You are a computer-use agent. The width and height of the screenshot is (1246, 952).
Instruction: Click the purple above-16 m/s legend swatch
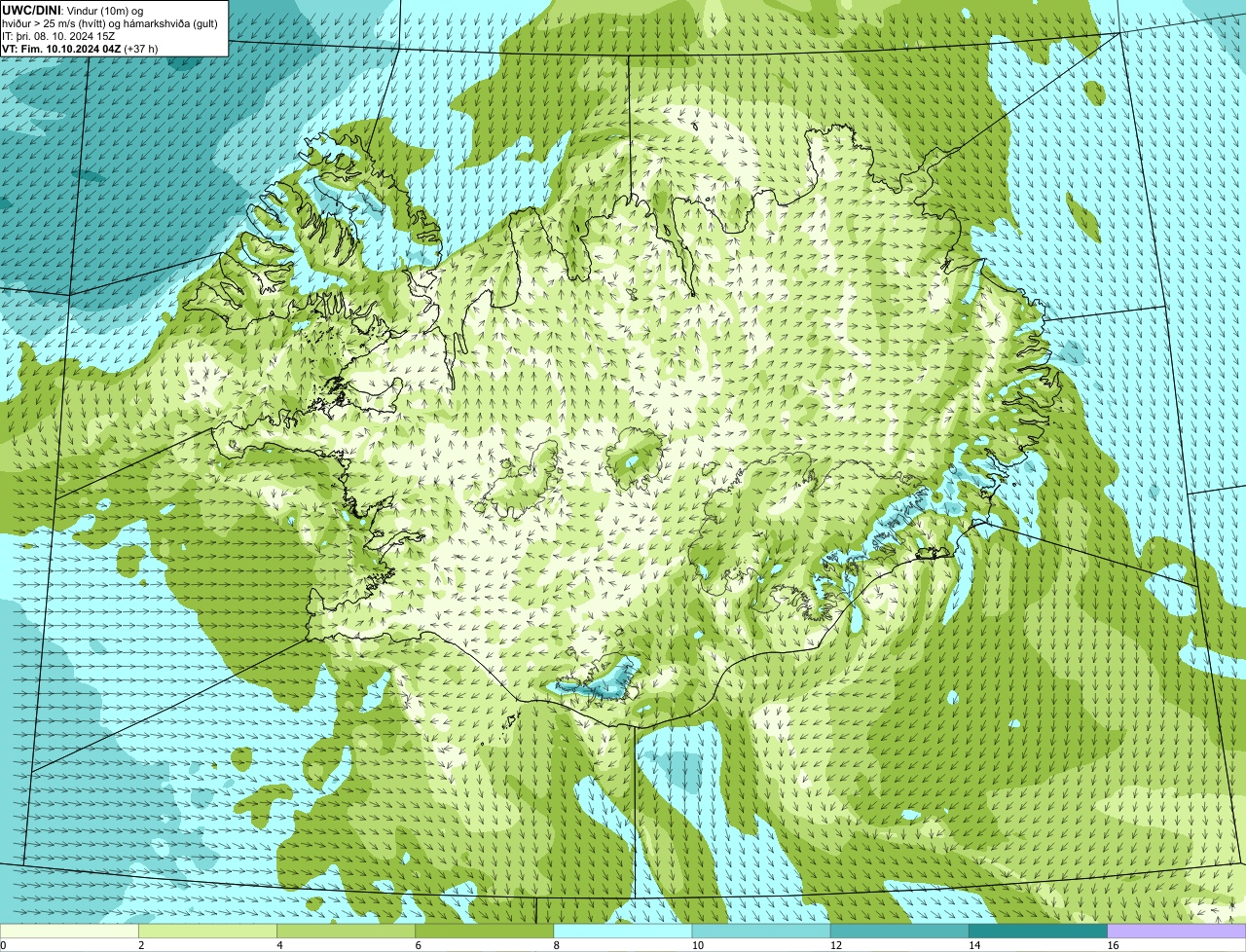tap(1177, 932)
